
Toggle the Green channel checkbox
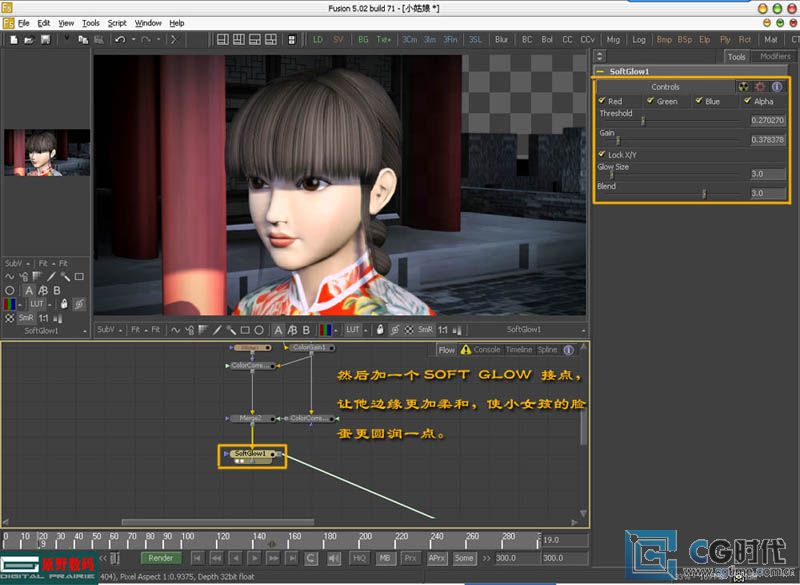point(651,100)
